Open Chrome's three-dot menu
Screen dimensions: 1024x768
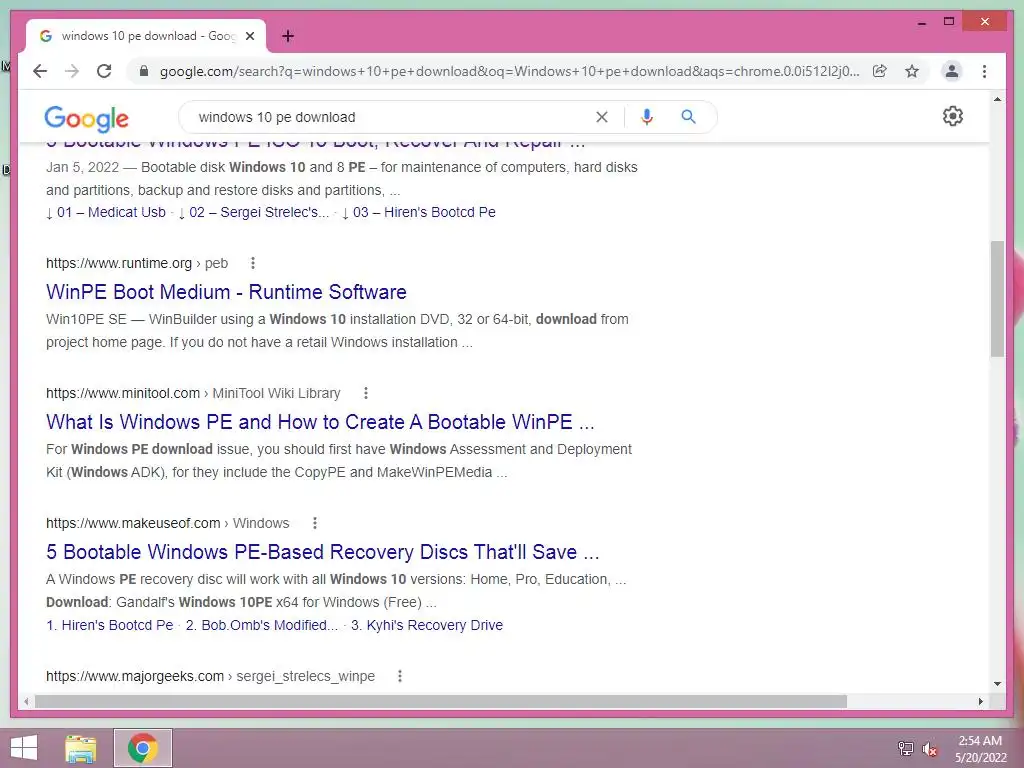[984, 71]
